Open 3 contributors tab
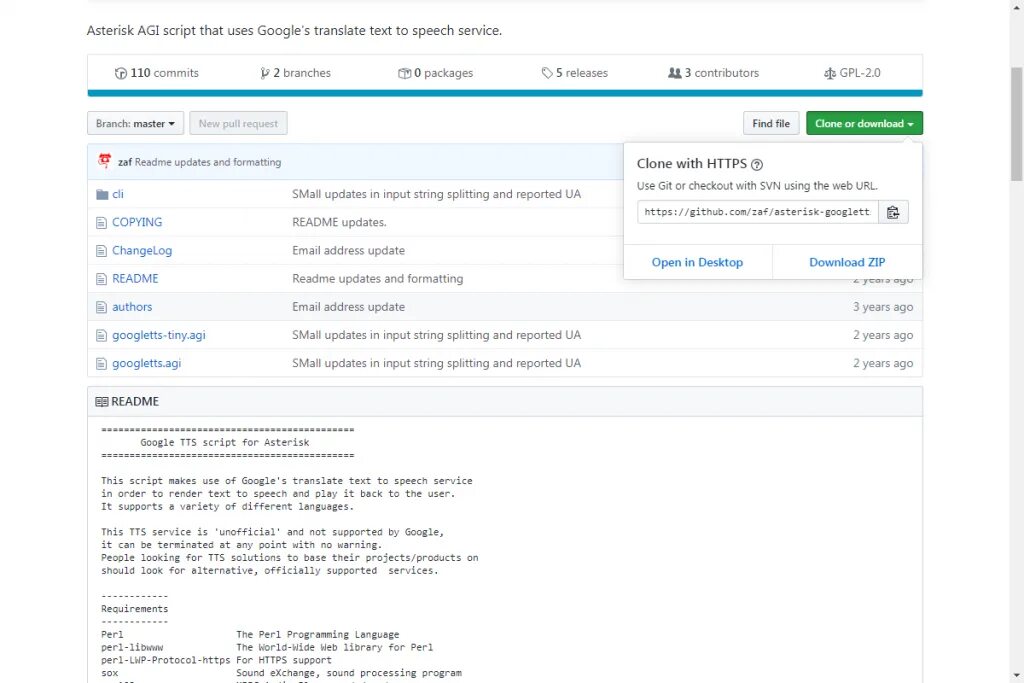 click(713, 73)
